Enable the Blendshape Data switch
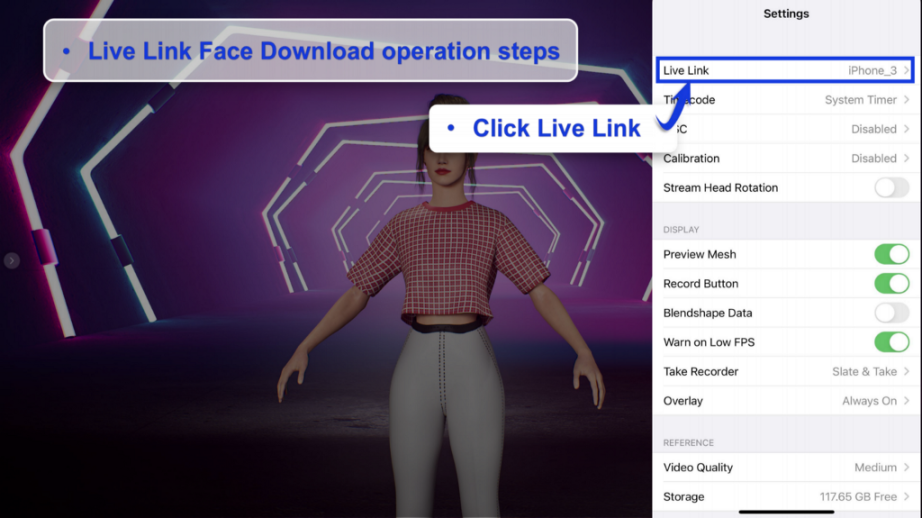Viewport: 922px width, 518px height. (890, 313)
